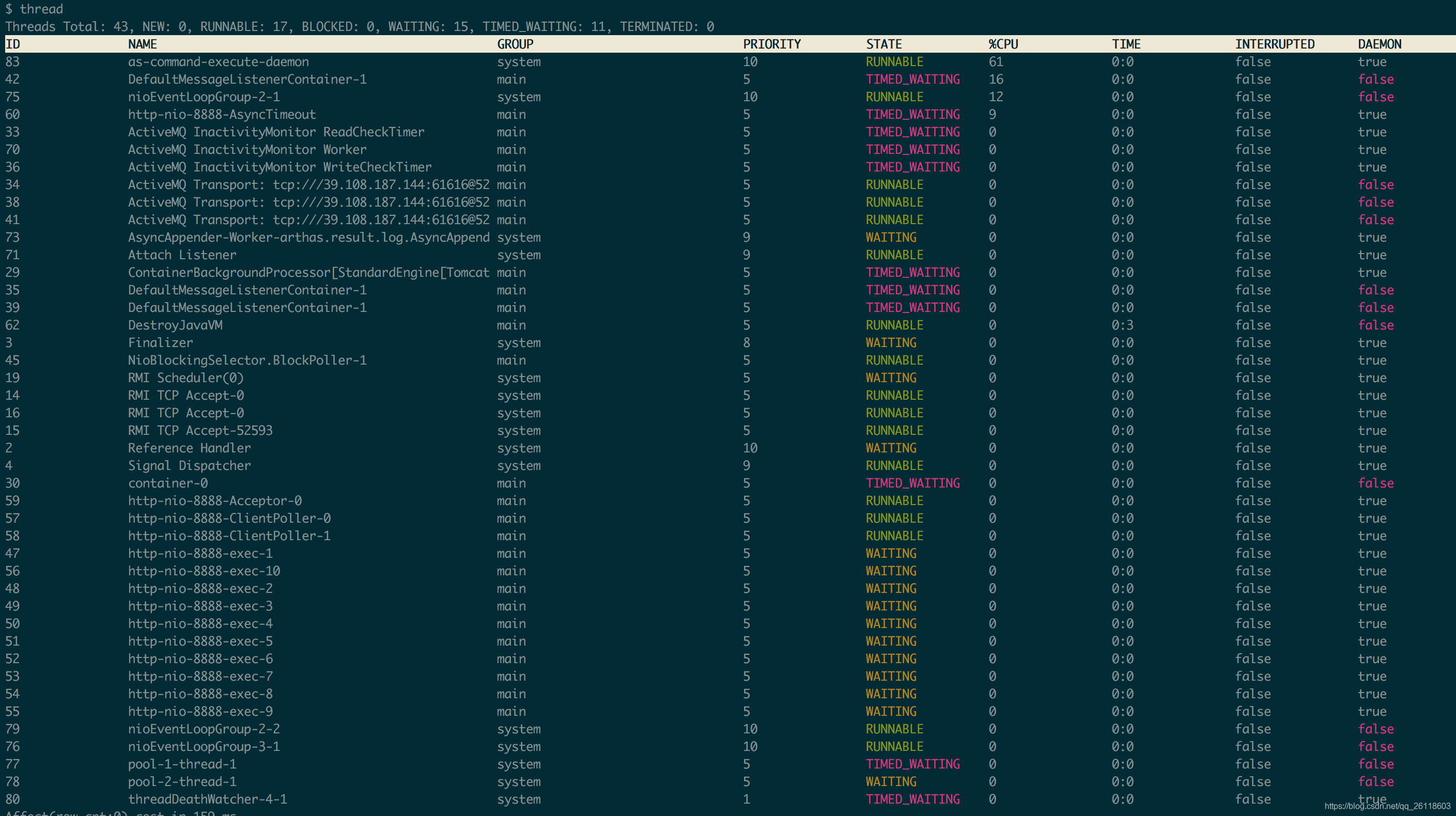Screen dimensions: 1456x816
Task: Select the http-nio-8888-AsyncTimeout thread name
Action: point(222,114)
